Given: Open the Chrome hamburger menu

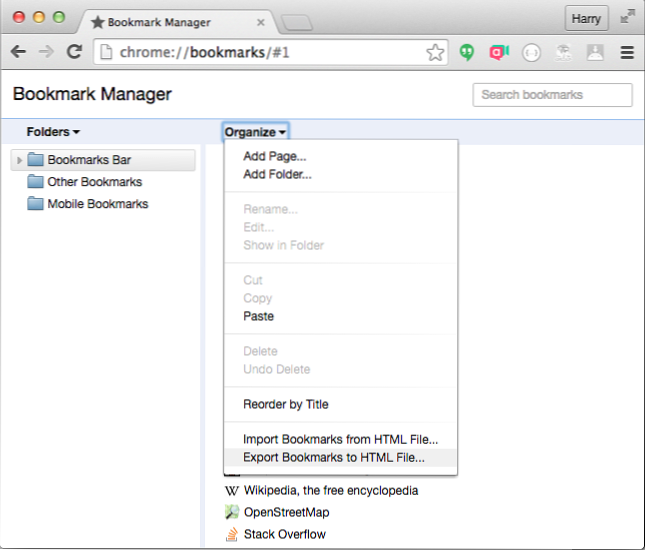Looking at the screenshot, I should click(x=627, y=53).
